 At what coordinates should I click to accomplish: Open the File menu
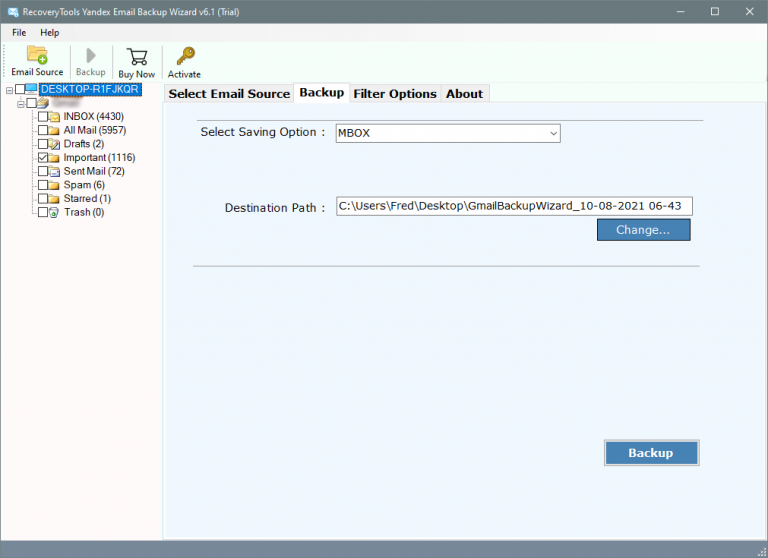pyautogui.click(x=19, y=33)
